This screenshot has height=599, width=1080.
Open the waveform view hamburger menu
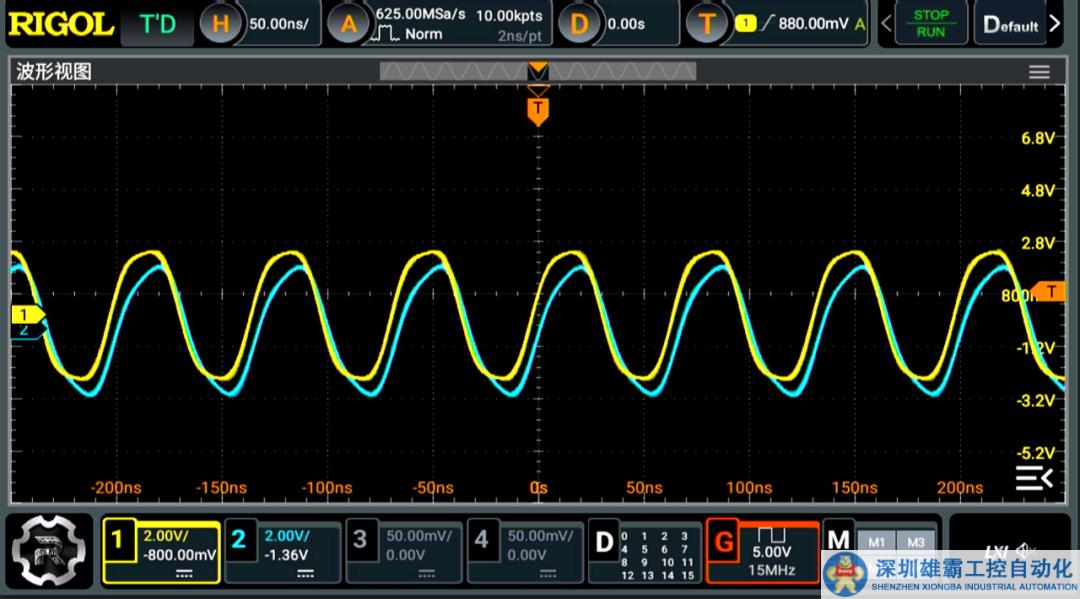1039,72
